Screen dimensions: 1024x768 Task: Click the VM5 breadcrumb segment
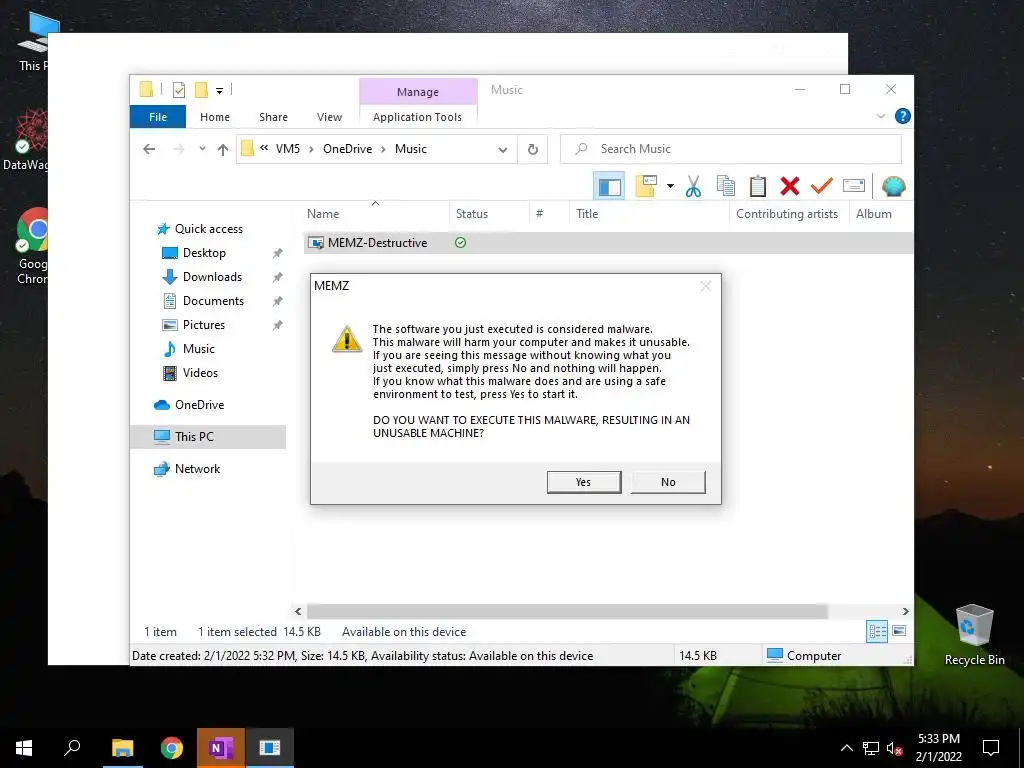pyautogui.click(x=288, y=149)
